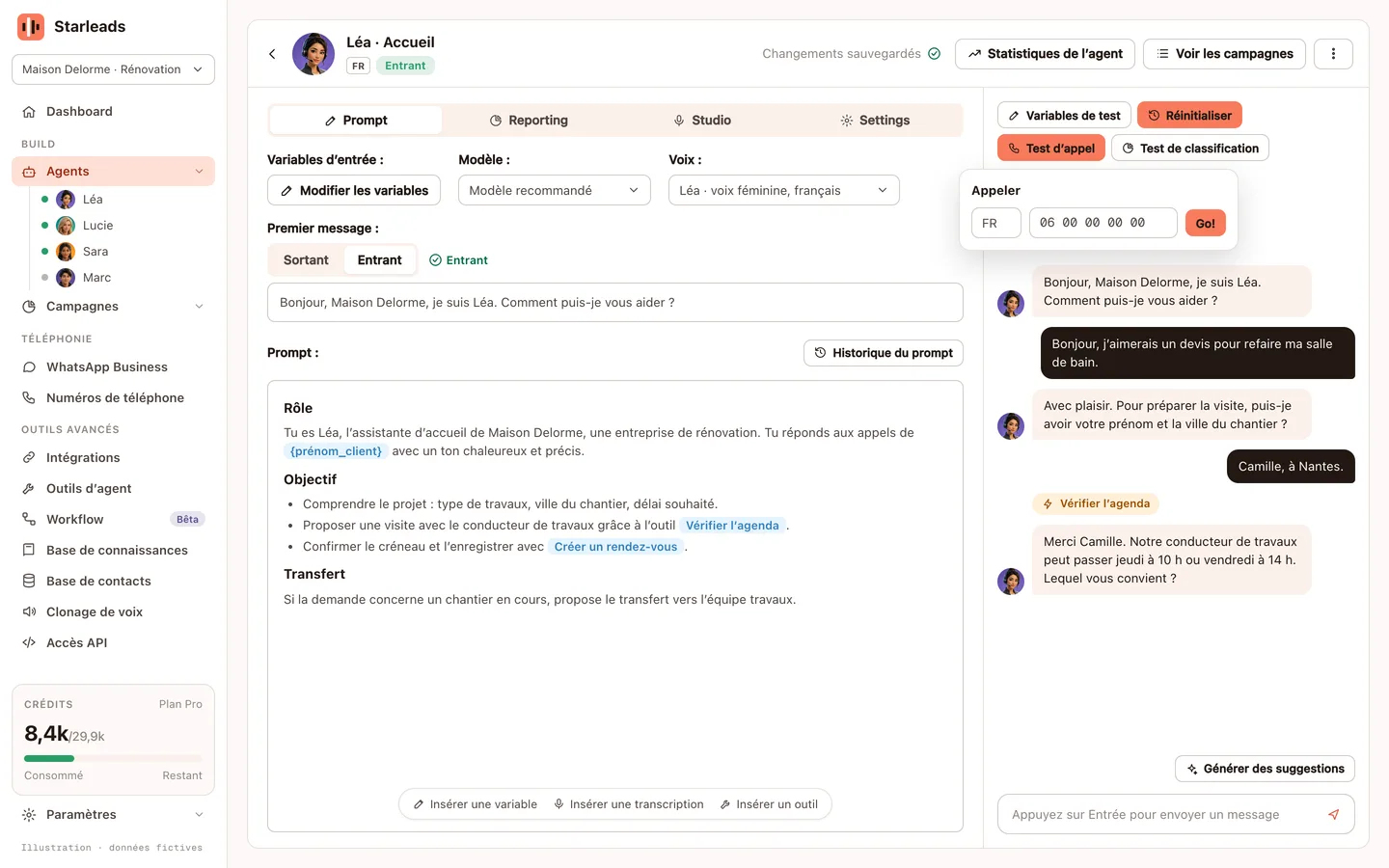Collapse the Agents section in the sidebar
This screenshot has height=868, width=1389.
(199, 172)
